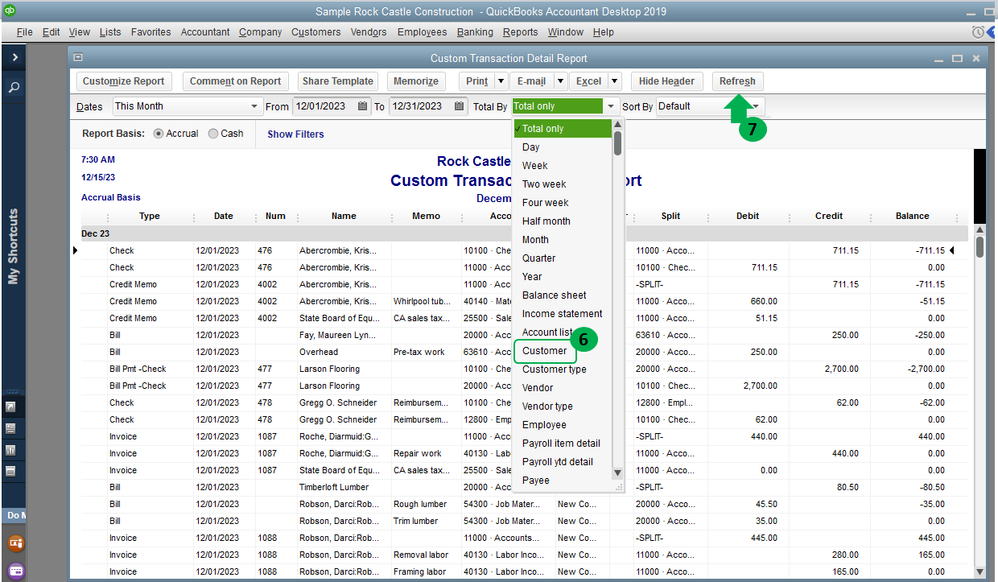Click the Show Filters link
This screenshot has width=998, height=582.
pos(295,134)
